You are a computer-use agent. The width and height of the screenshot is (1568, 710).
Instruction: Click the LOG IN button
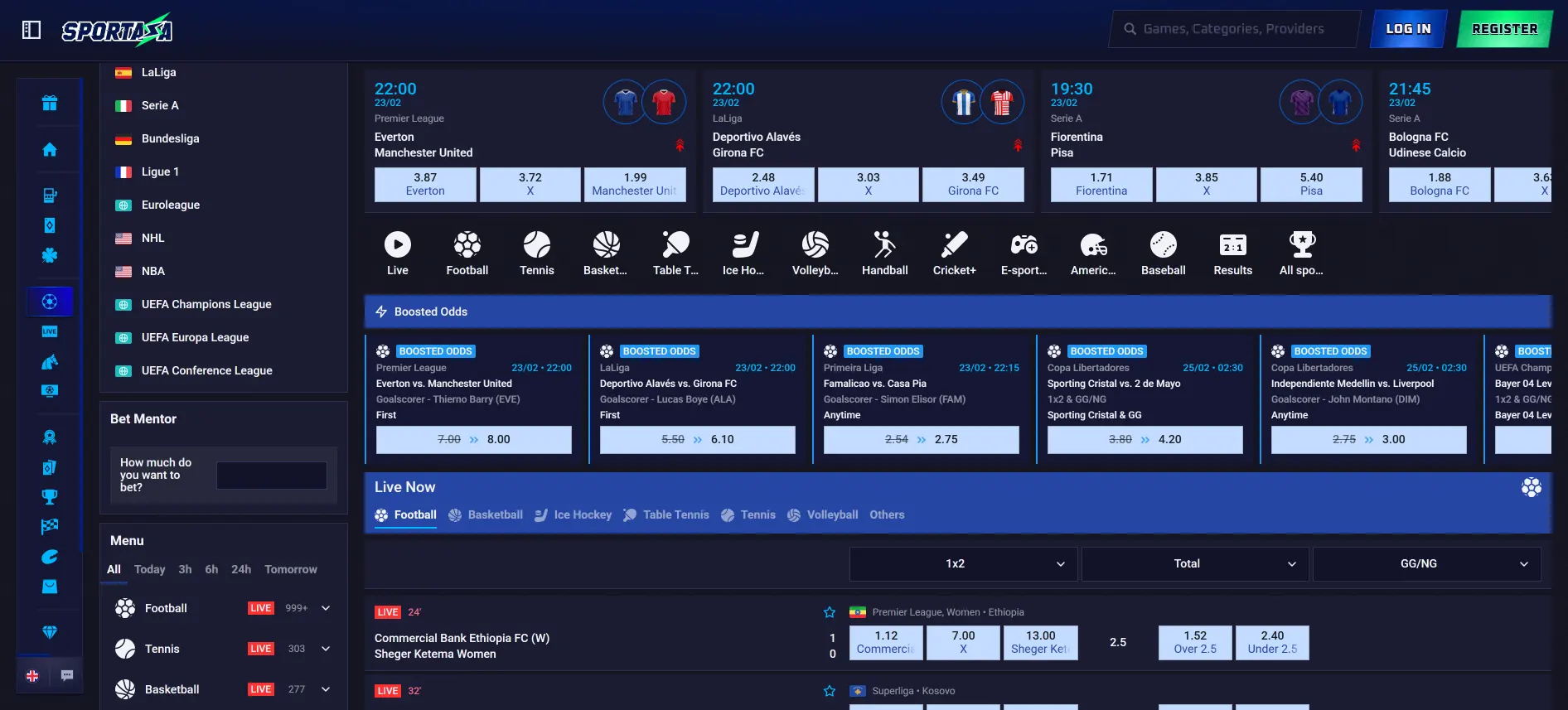coord(1408,29)
